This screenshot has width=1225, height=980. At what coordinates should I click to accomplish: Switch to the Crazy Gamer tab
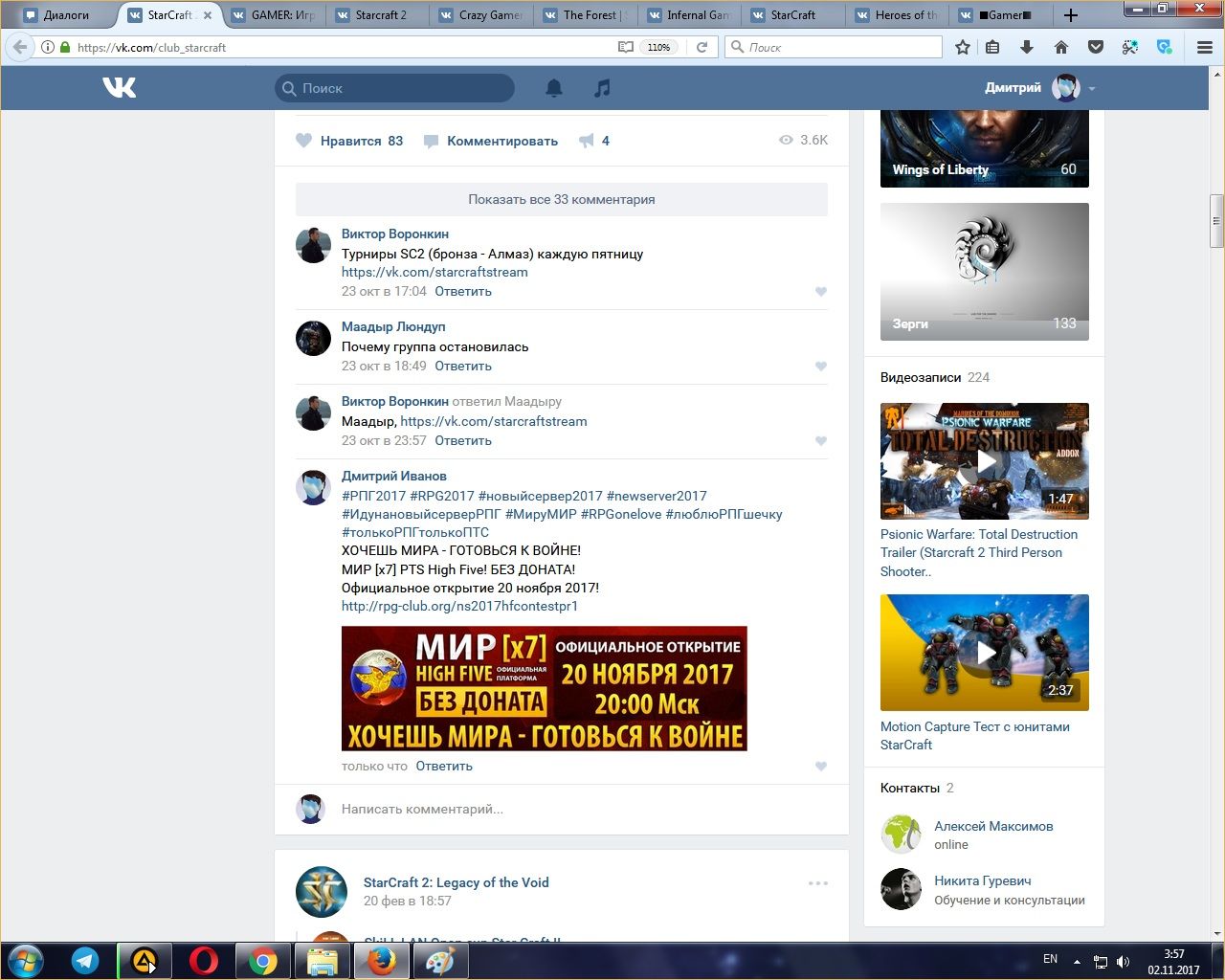(x=481, y=15)
